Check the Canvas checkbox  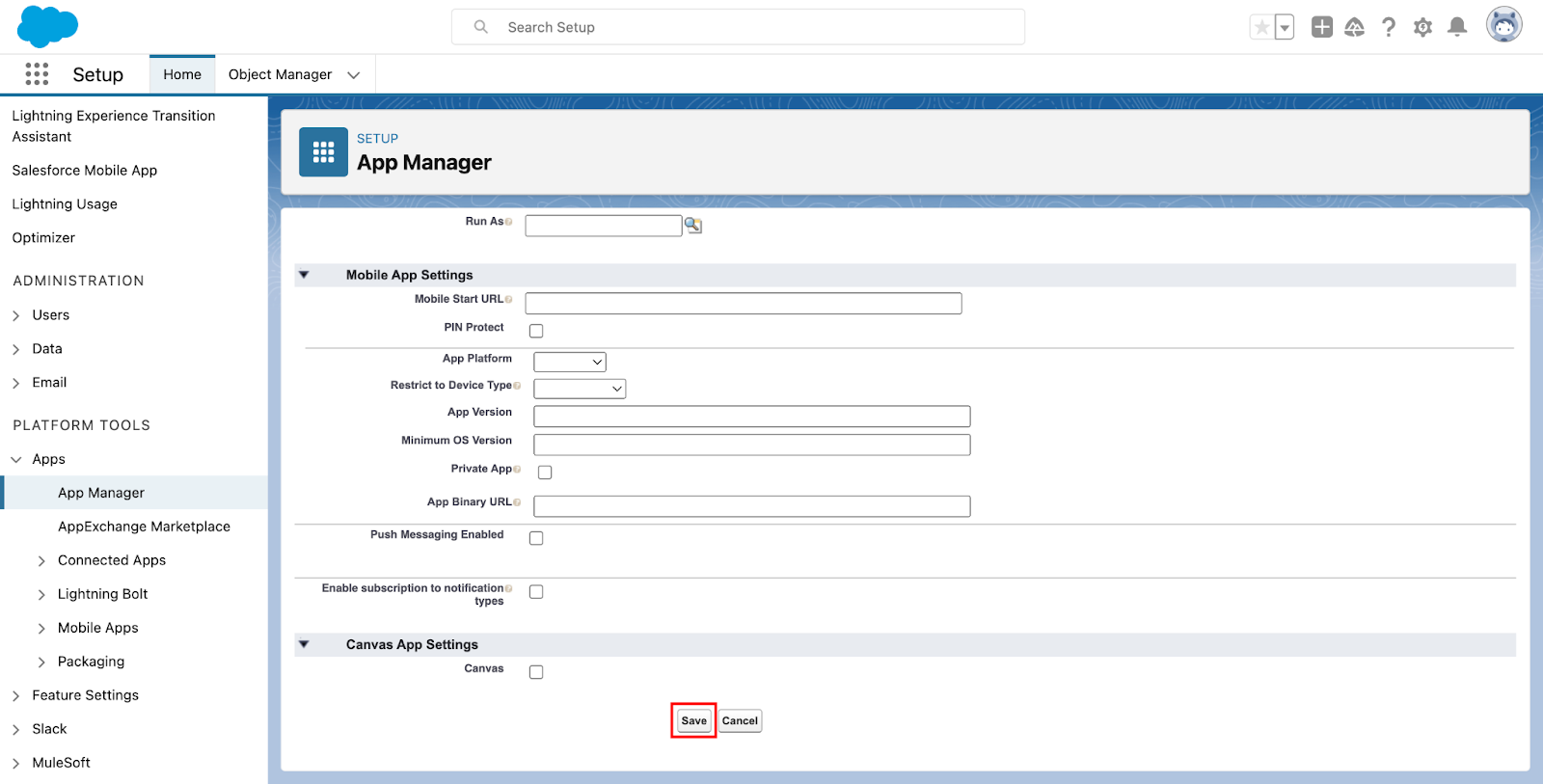click(536, 672)
